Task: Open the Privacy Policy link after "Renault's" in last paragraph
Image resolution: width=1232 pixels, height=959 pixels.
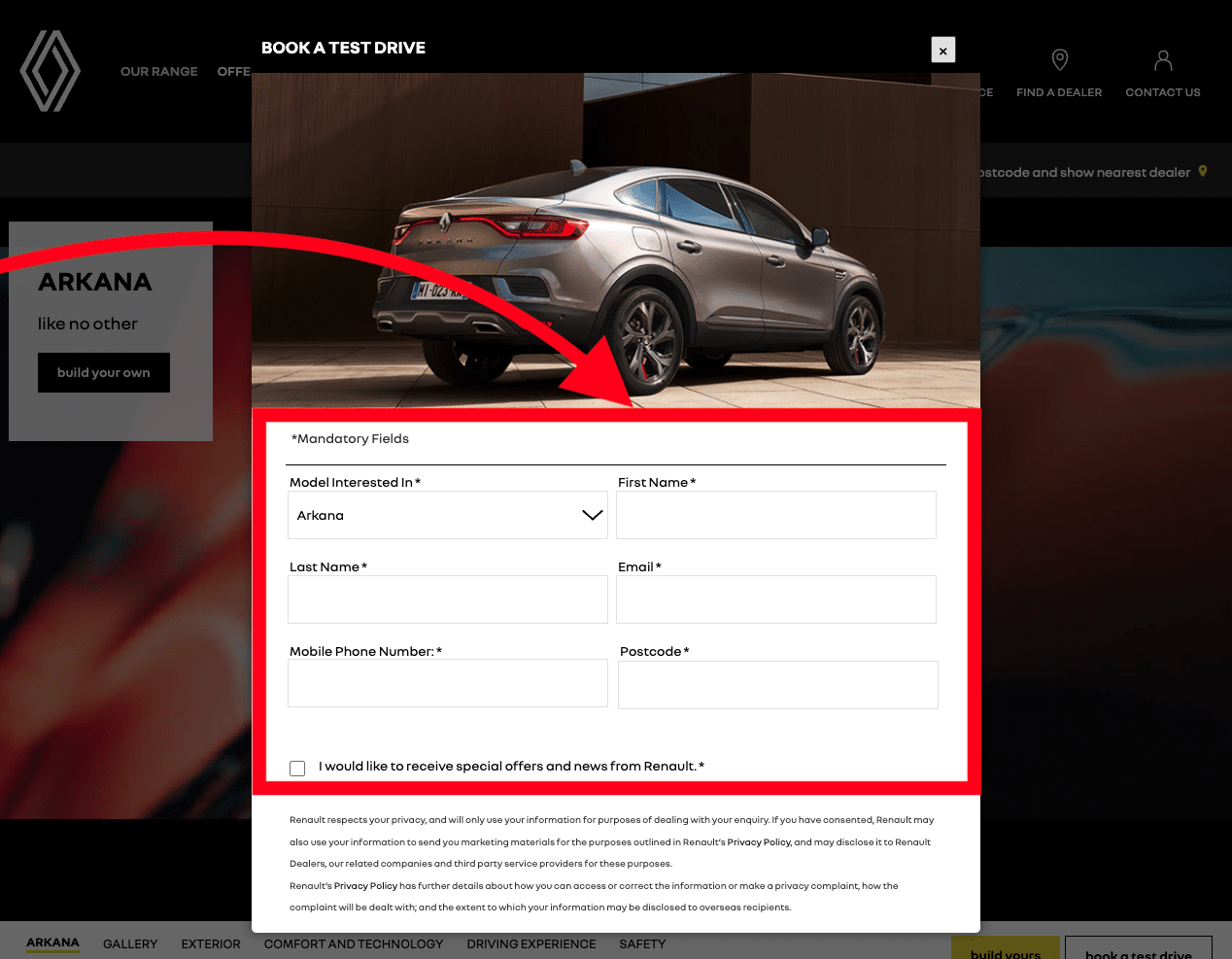Action: [365, 886]
